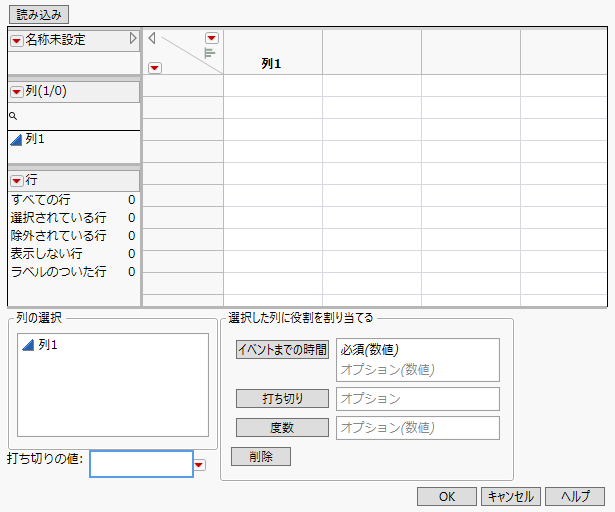Viewport: 615px width, 512px height.
Task: Click the 読み込み button
Action: pos(39,15)
